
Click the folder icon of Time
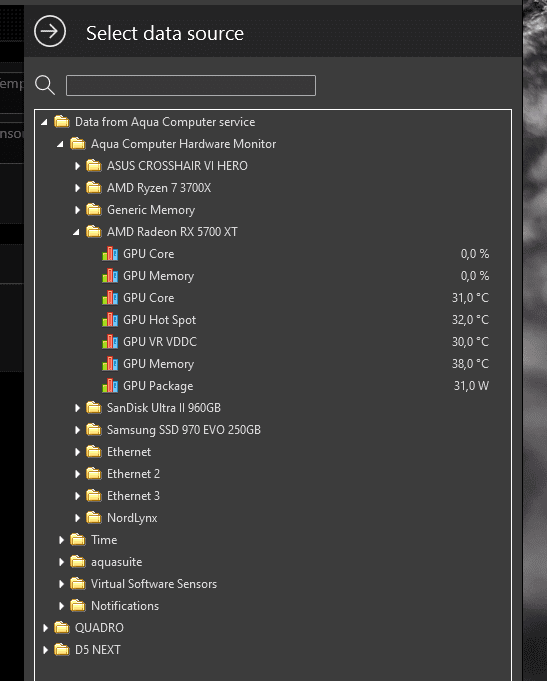pos(78,539)
